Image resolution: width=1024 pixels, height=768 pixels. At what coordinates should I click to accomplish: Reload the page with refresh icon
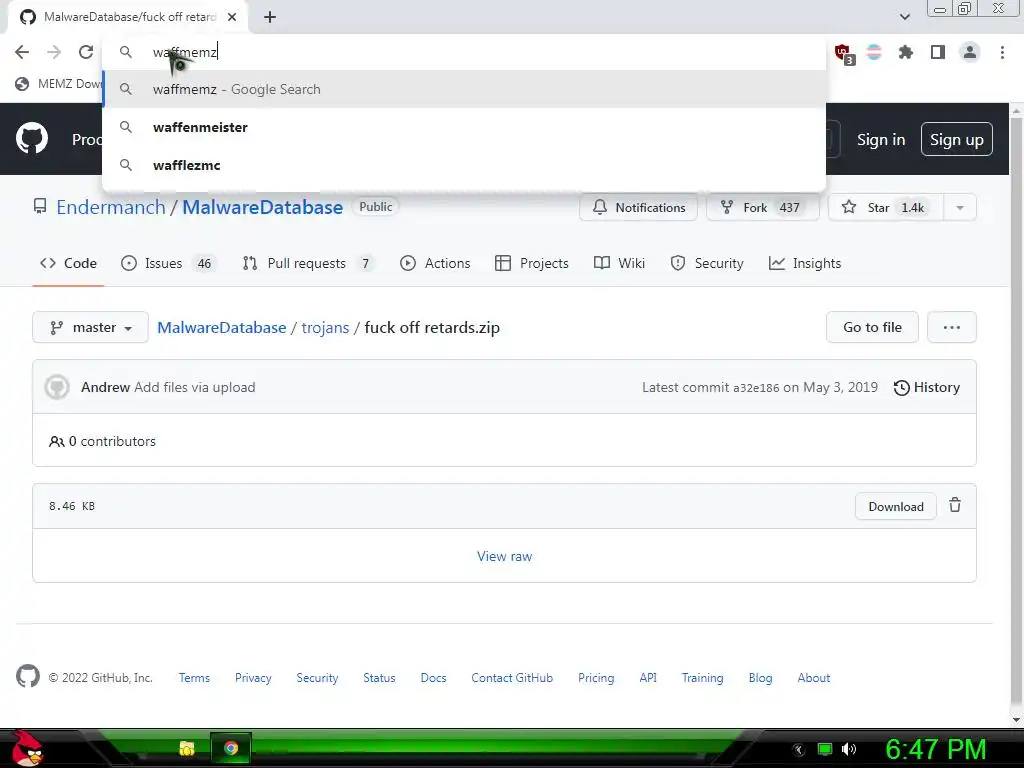pyautogui.click(x=86, y=52)
